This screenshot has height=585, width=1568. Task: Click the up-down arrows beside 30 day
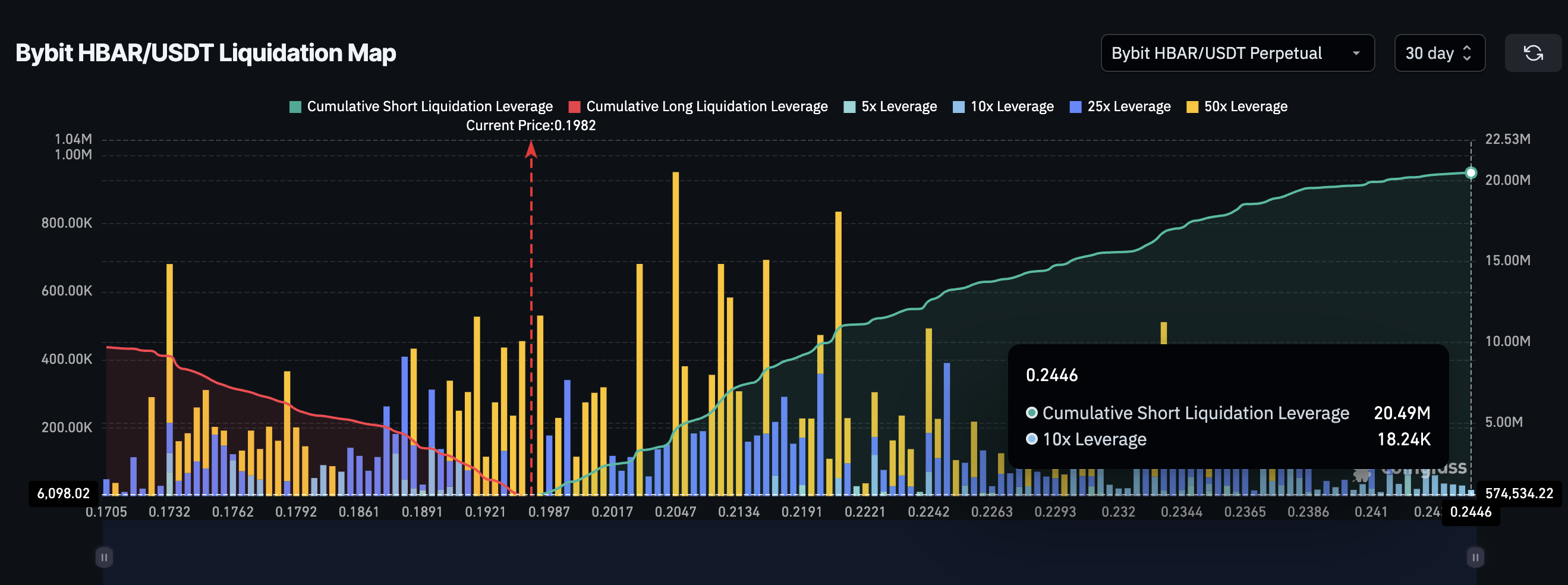(x=1467, y=53)
